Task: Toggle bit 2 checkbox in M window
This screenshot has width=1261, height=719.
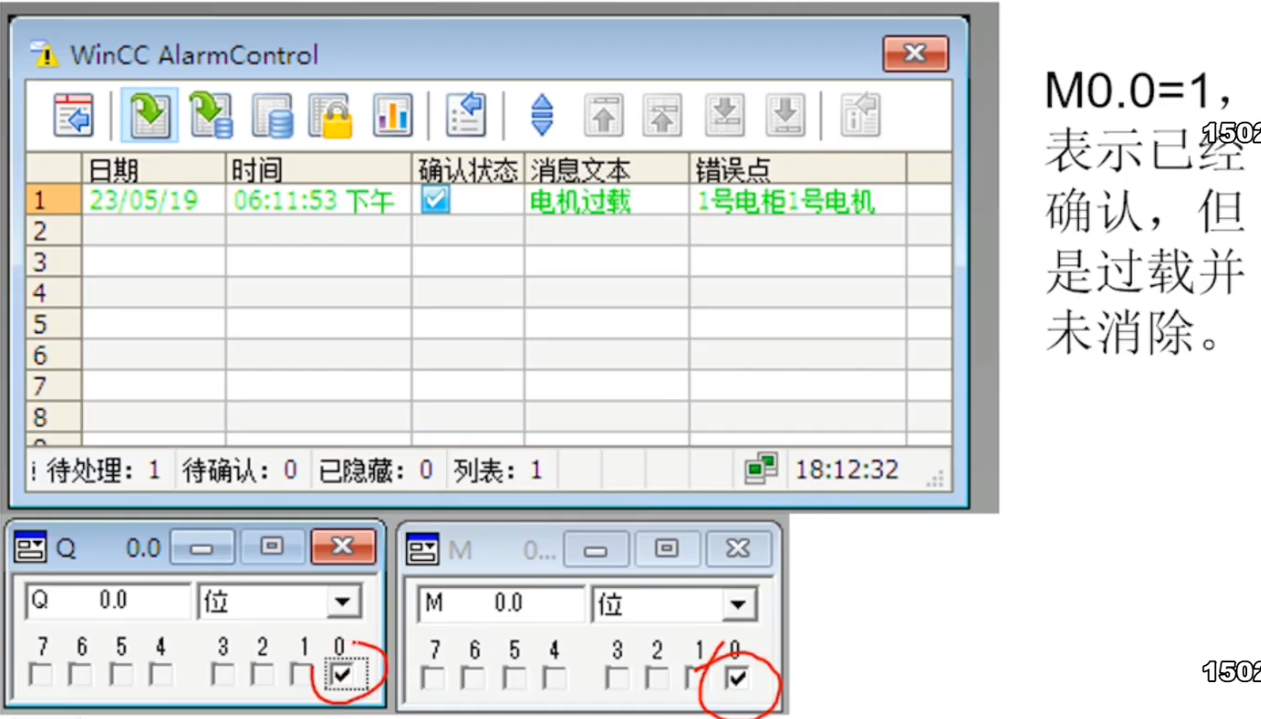Action: 657,678
